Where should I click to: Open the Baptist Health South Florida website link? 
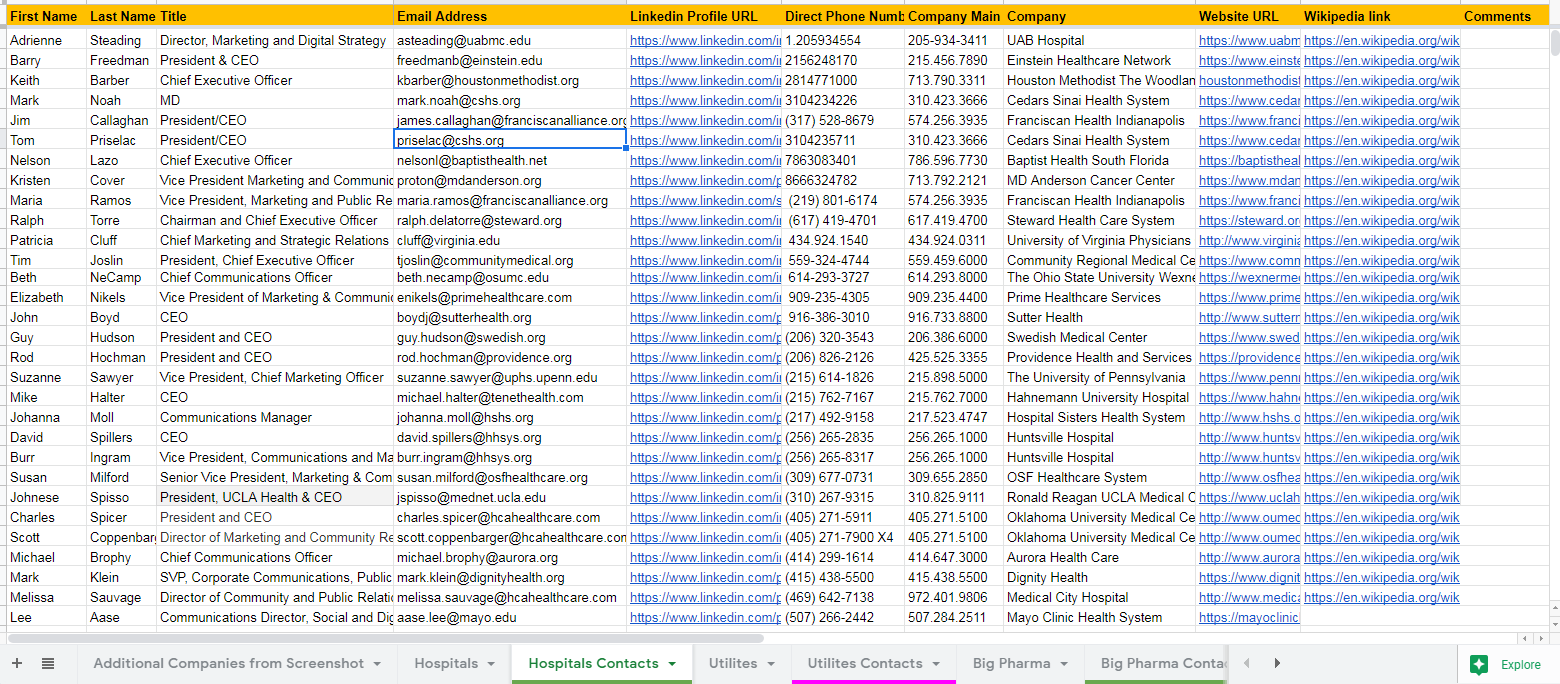point(1249,160)
